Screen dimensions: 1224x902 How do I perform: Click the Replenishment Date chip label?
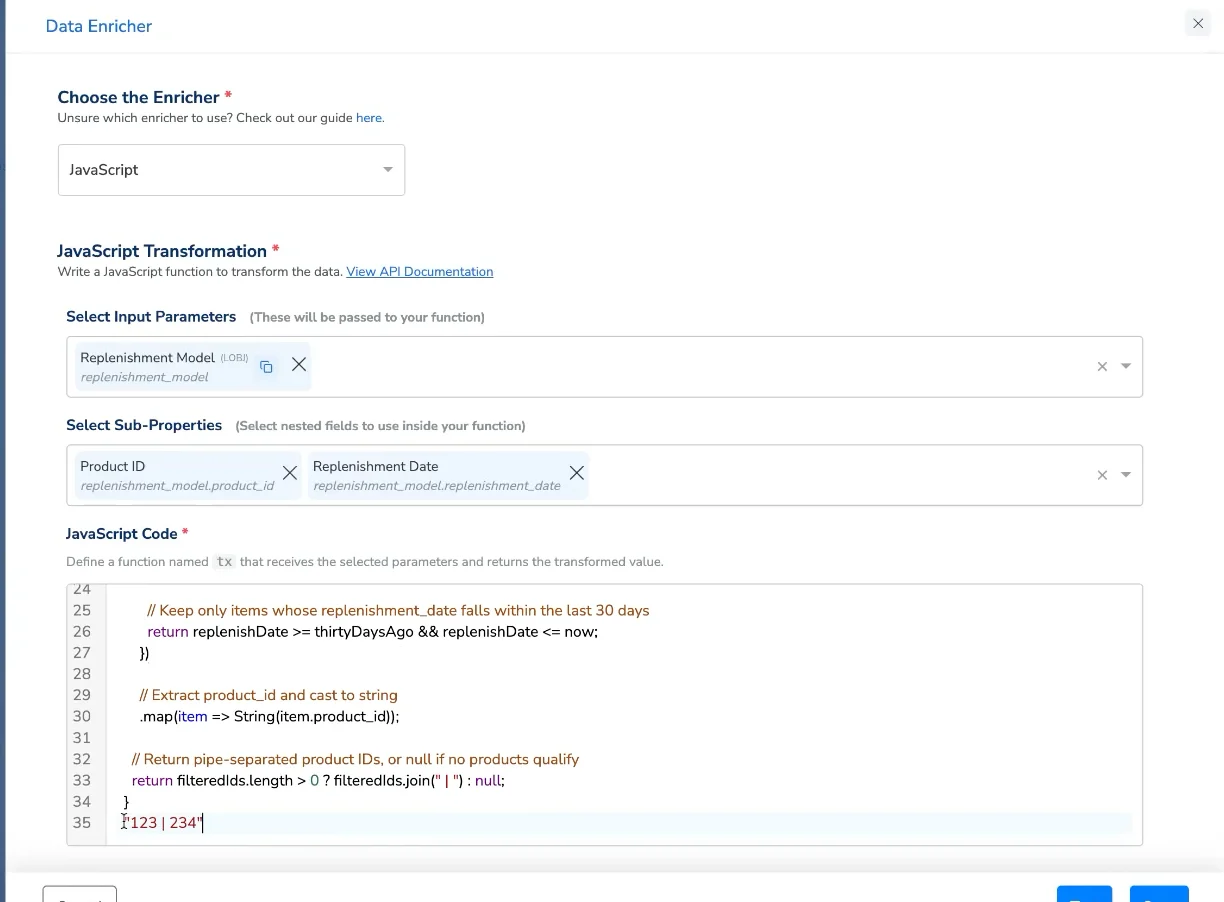pos(375,466)
